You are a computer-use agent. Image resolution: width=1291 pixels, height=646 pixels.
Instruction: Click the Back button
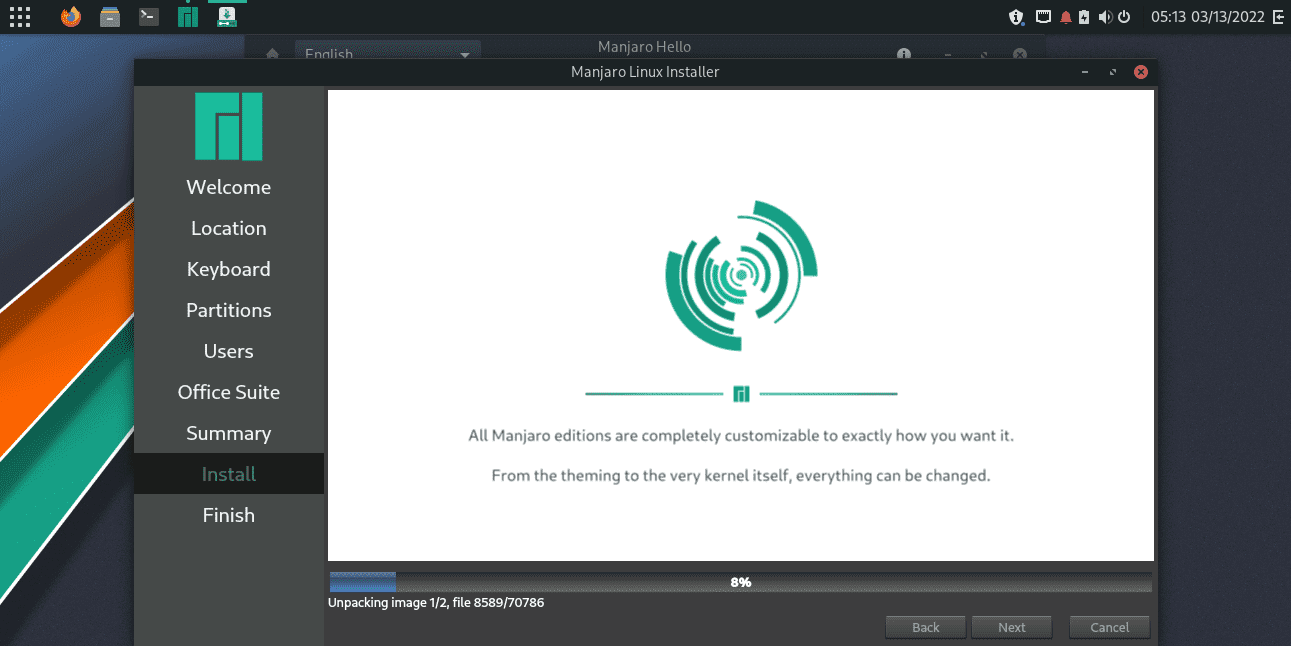coord(926,627)
